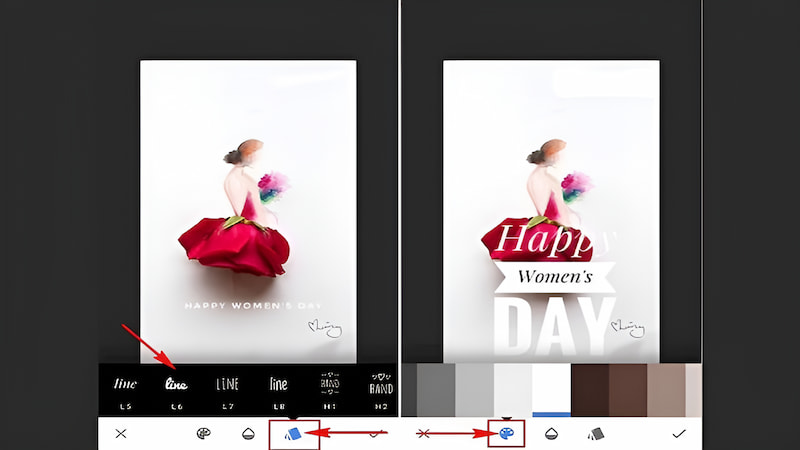
Task: Tap the Women's banner text on right photo
Action: [555, 277]
